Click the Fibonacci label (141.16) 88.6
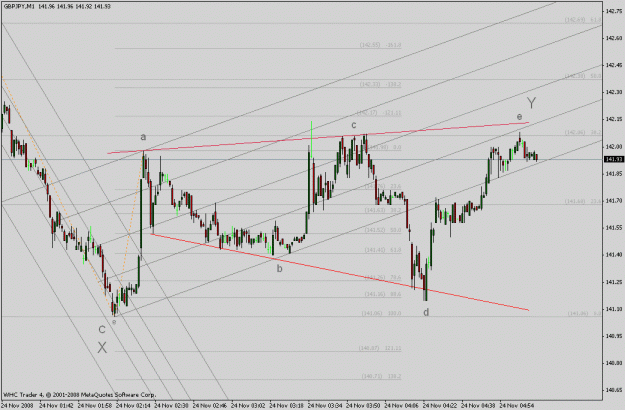The image size is (625, 410). click(x=383, y=294)
